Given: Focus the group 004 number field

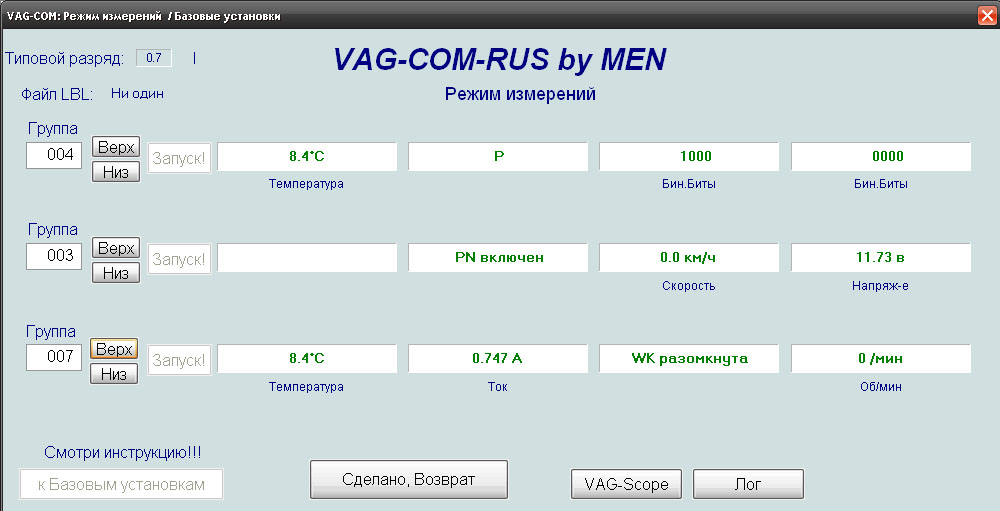Looking at the screenshot, I should [53, 155].
